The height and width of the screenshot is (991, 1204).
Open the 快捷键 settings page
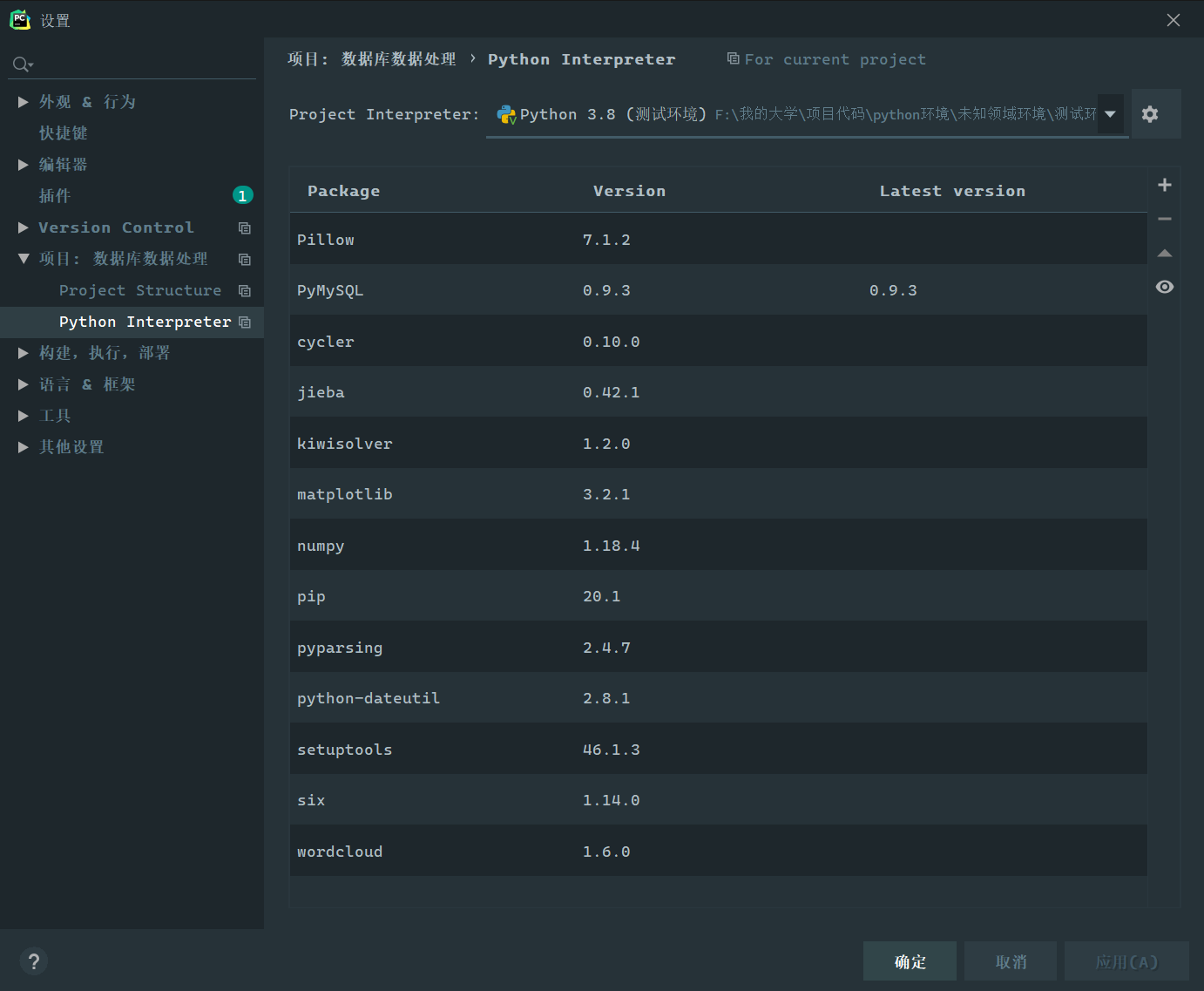coord(63,133)
